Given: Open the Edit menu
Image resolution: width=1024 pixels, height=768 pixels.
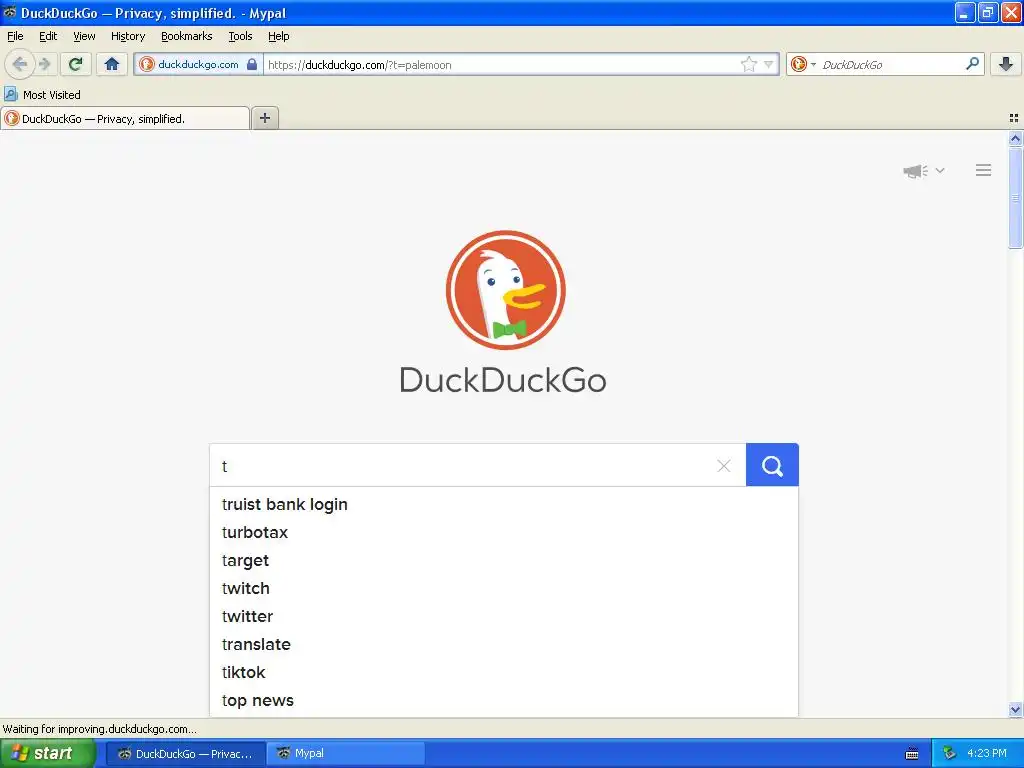Looking at the screenshot, I should tap(48, 36).
